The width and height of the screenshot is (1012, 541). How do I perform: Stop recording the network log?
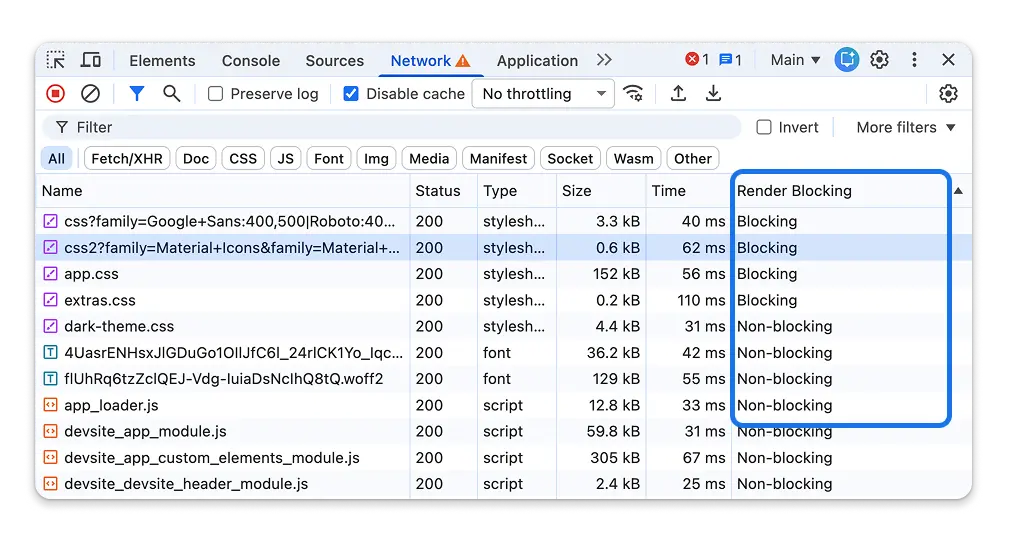[x=56, y=94]
